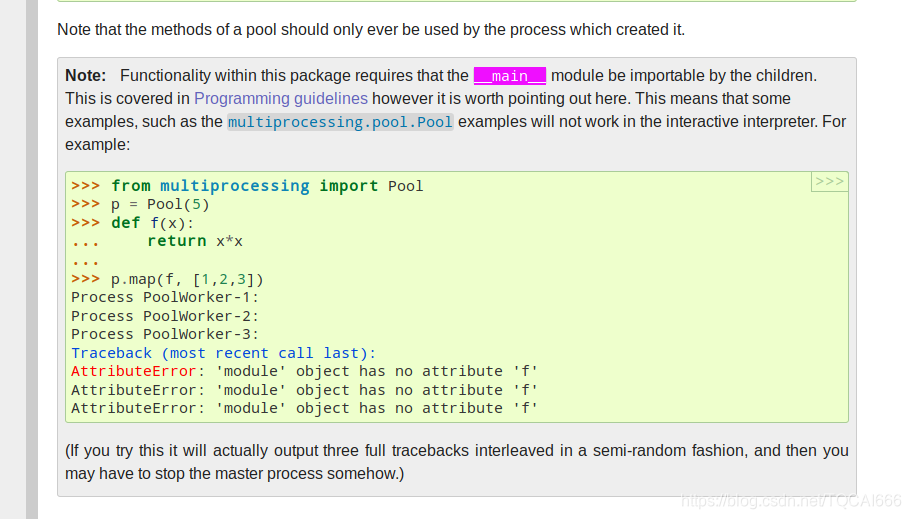Click the last AttributeError output line
This screenshot has height=519, width=911.
(x=304, y=409)
